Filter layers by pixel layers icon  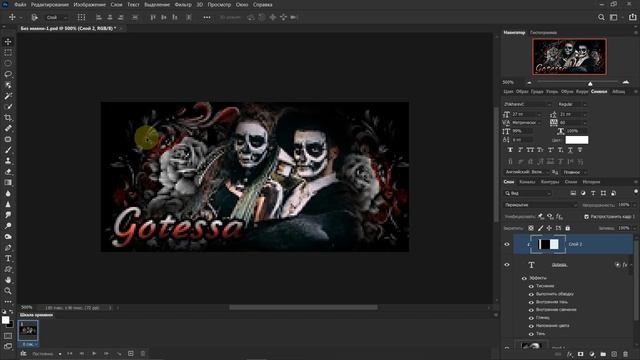coord(573,193)
